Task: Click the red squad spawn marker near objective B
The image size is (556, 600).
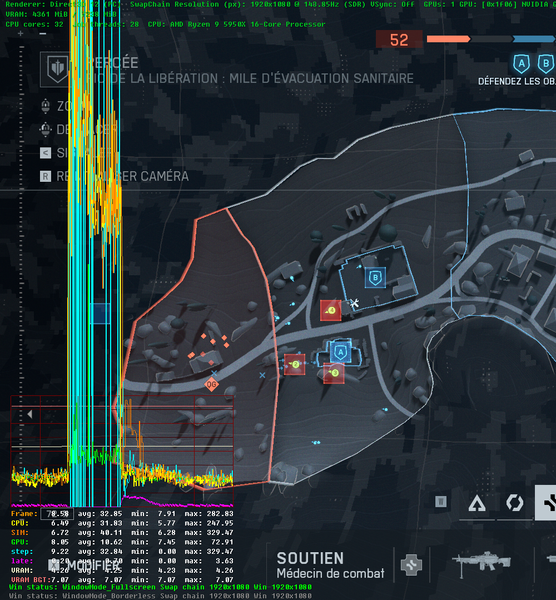Action: (x=331, y=310)
